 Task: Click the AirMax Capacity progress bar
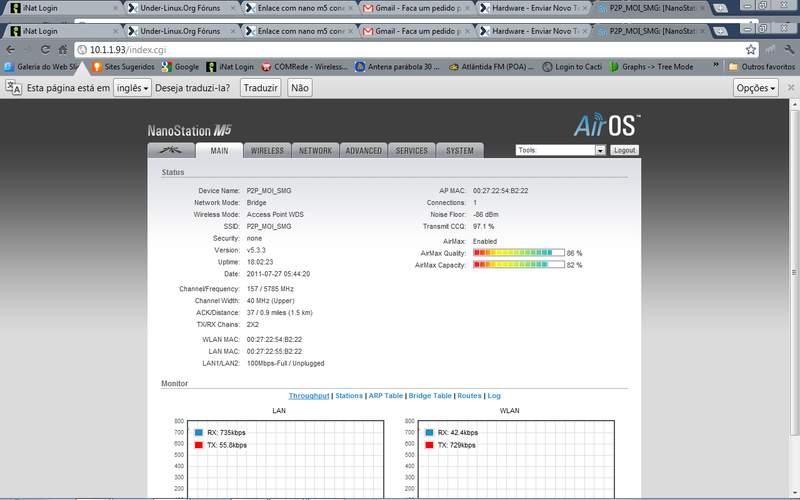coord(519,265)
